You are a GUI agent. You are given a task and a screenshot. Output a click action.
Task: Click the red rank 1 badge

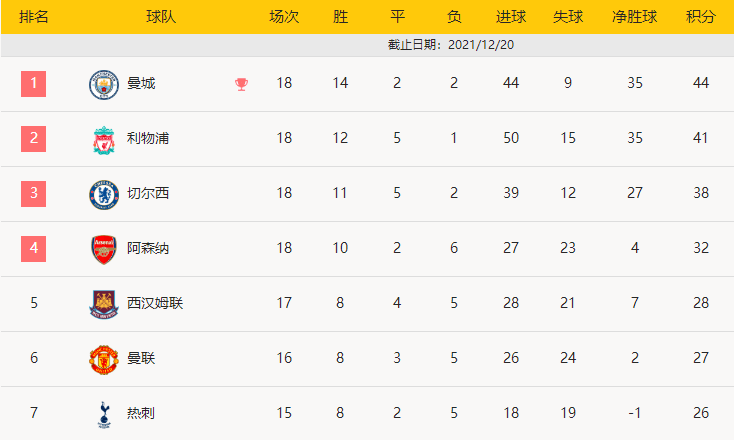point(33,83)
